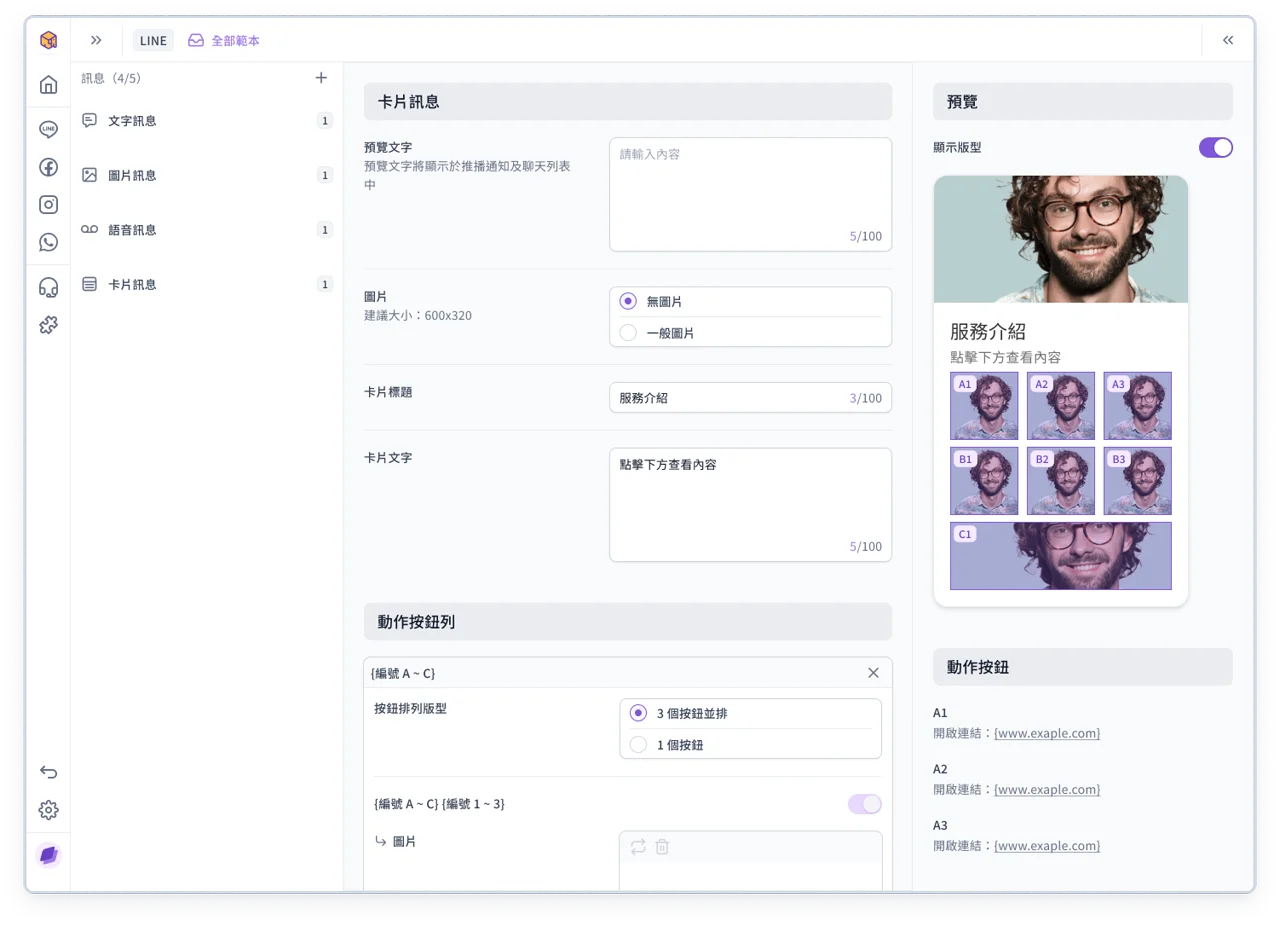This screenshot has width=1280, height=926.
Task: Click the C1 wide thumbnail in preview
Action: [1061, 556]
